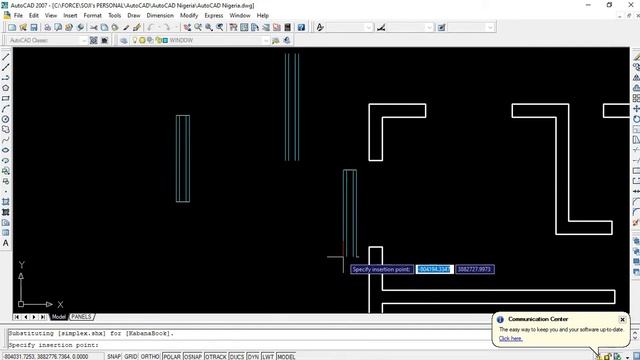Toggle OSNAP in status bar

pos(193,356)
